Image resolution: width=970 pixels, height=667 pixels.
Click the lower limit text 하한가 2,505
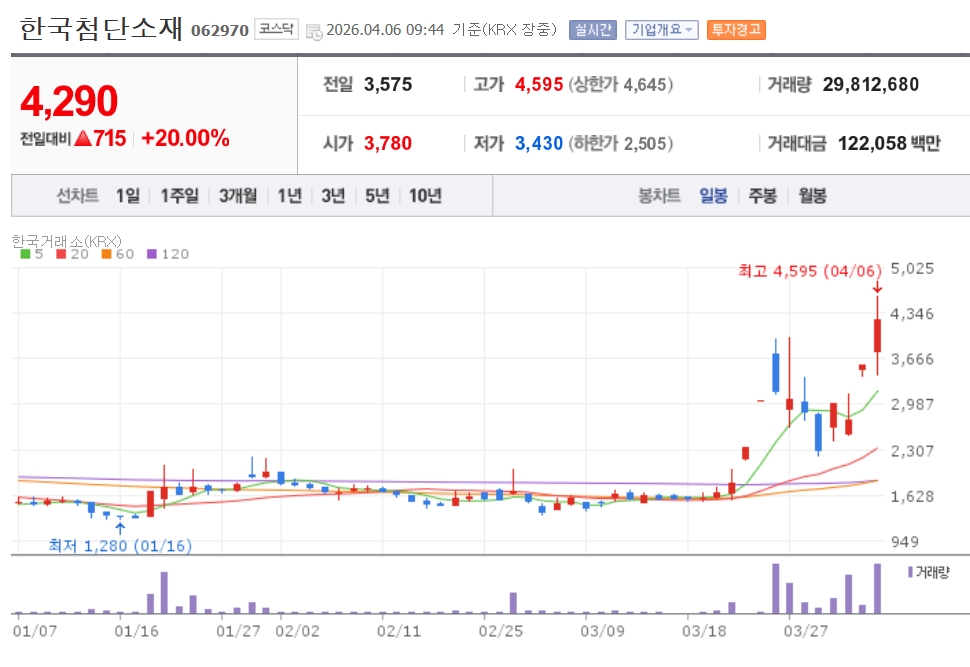point(620,144)
